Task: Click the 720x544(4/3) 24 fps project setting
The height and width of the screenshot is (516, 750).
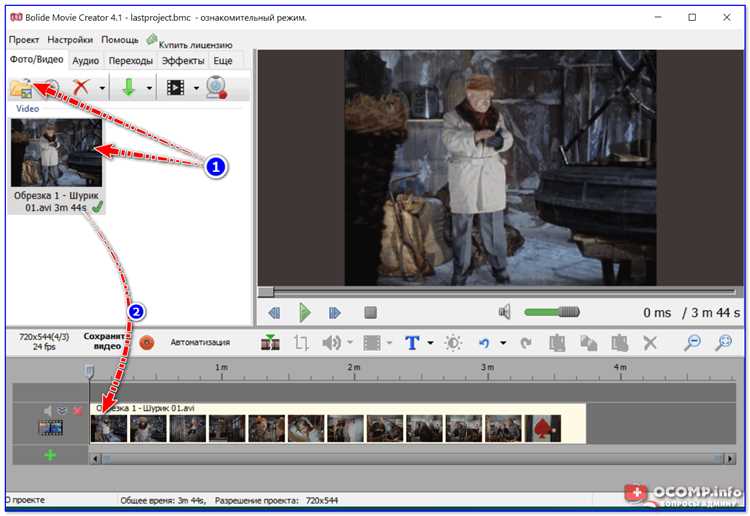Action: pyautogui.click(x=44, y=342)
